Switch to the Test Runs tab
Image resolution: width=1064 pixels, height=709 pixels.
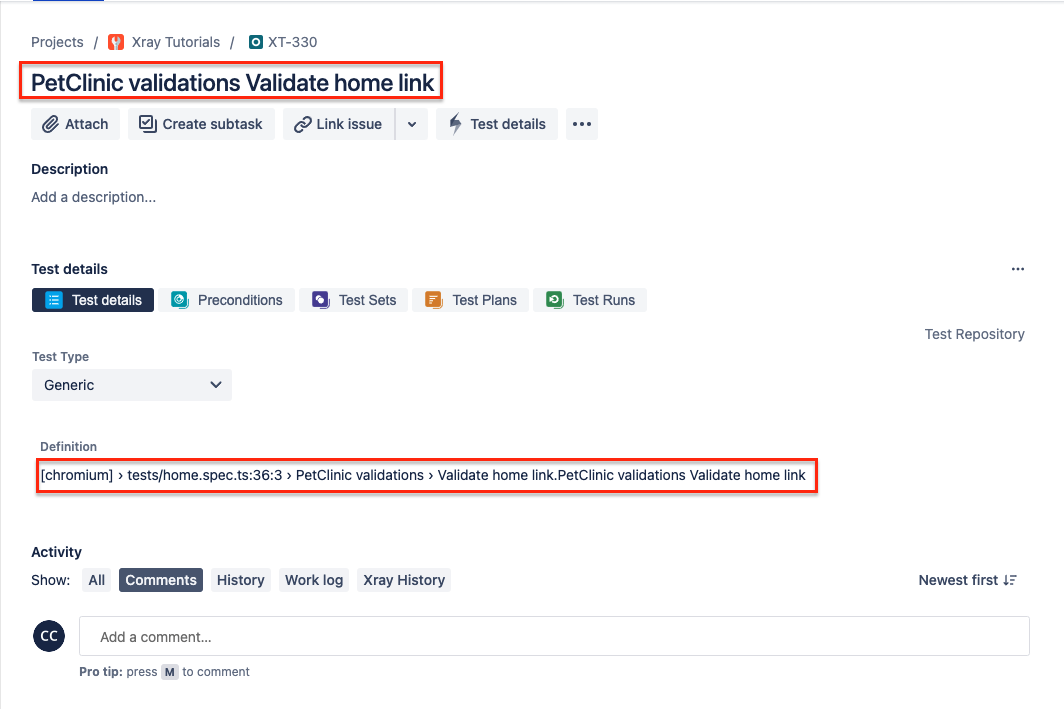[x=590, y=300]
